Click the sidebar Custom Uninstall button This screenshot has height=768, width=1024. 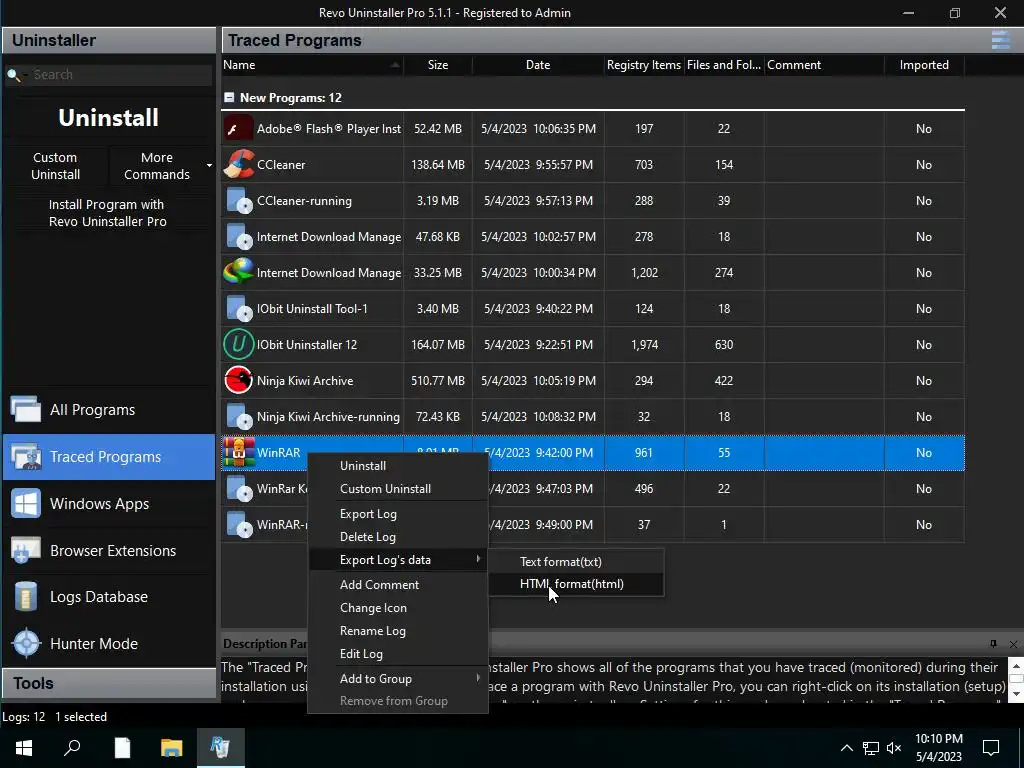coord(56,166)
